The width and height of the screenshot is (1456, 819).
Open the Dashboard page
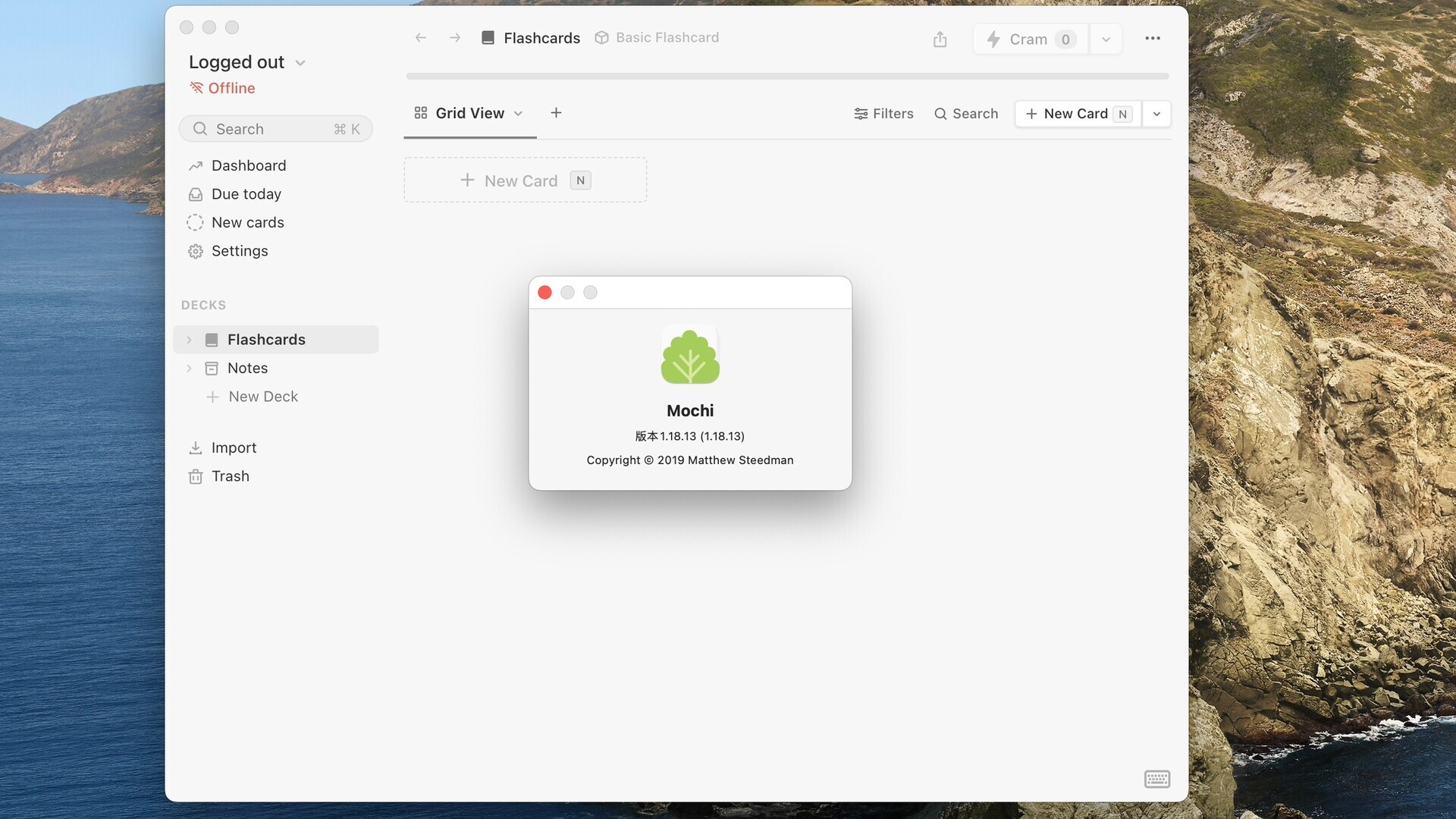click(x=249, y=166)
